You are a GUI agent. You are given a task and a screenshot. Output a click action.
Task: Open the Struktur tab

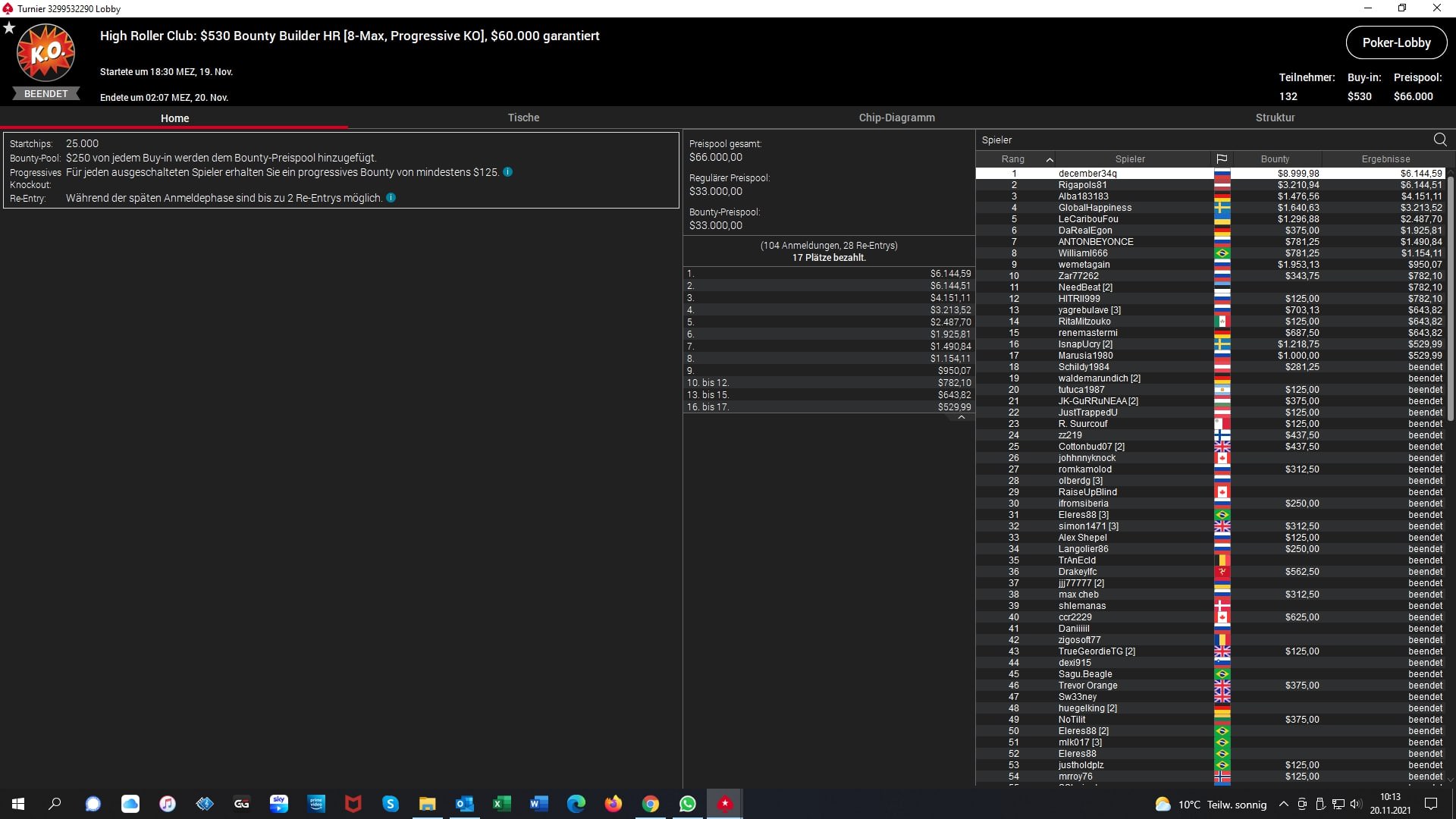pos(1275,118)
